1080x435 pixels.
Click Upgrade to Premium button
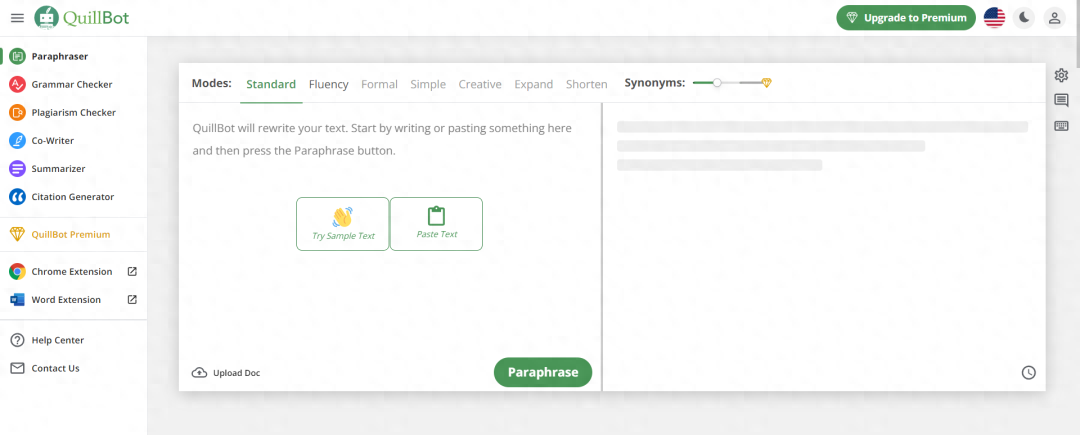pyautogui.click(x=905, y=18)
